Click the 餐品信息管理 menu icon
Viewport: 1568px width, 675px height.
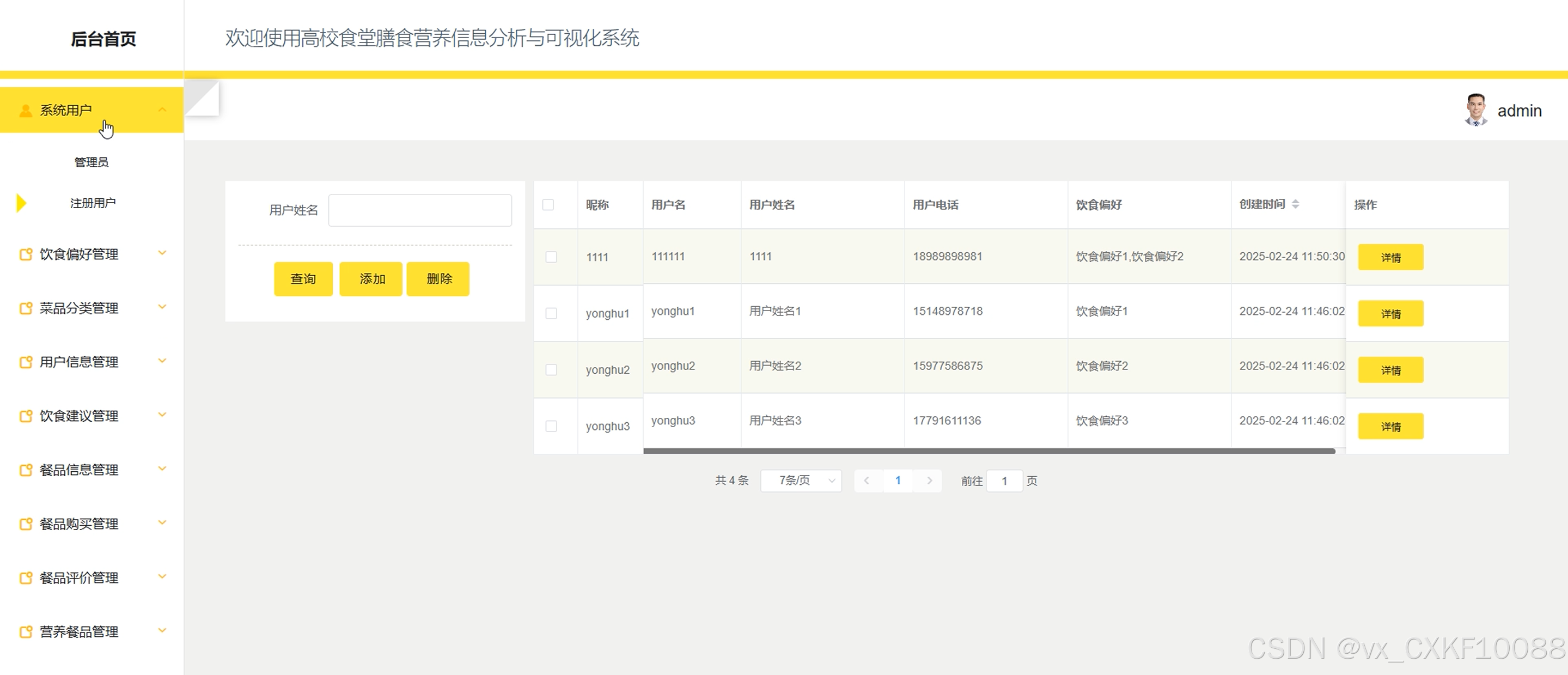[x=26, y=470]
